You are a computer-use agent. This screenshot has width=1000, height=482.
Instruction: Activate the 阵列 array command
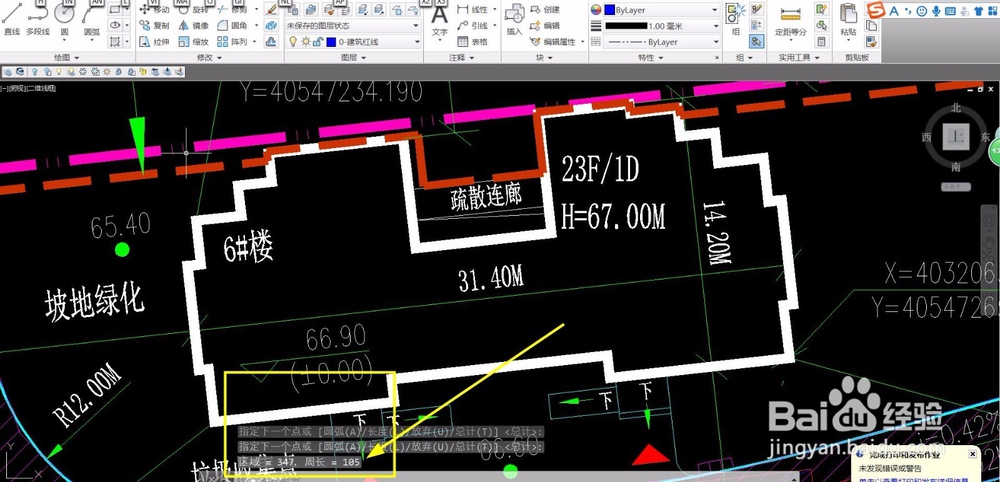pyautogui.click(x=232, y=41)
